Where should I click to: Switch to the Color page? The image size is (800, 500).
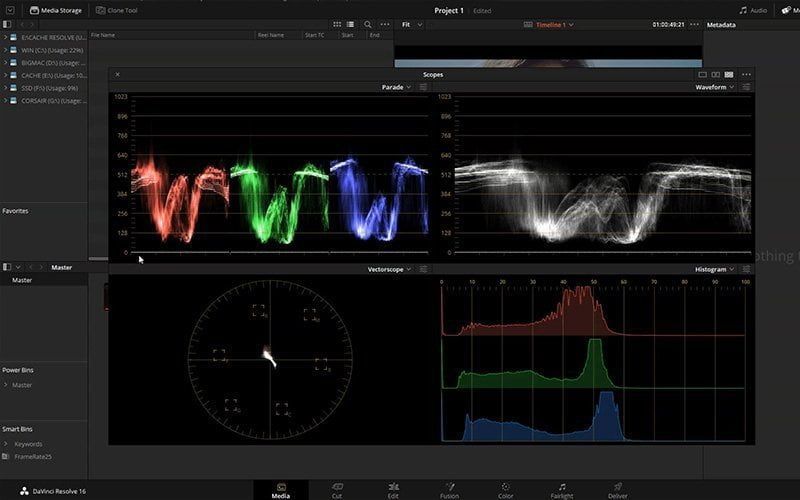tap(506, 490)
